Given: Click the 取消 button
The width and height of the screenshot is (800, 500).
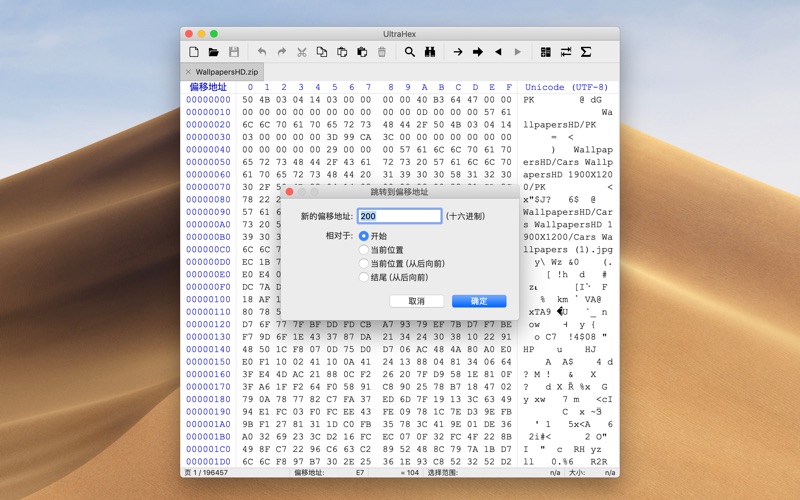Looking at the screenshot, I should (416, 301).
